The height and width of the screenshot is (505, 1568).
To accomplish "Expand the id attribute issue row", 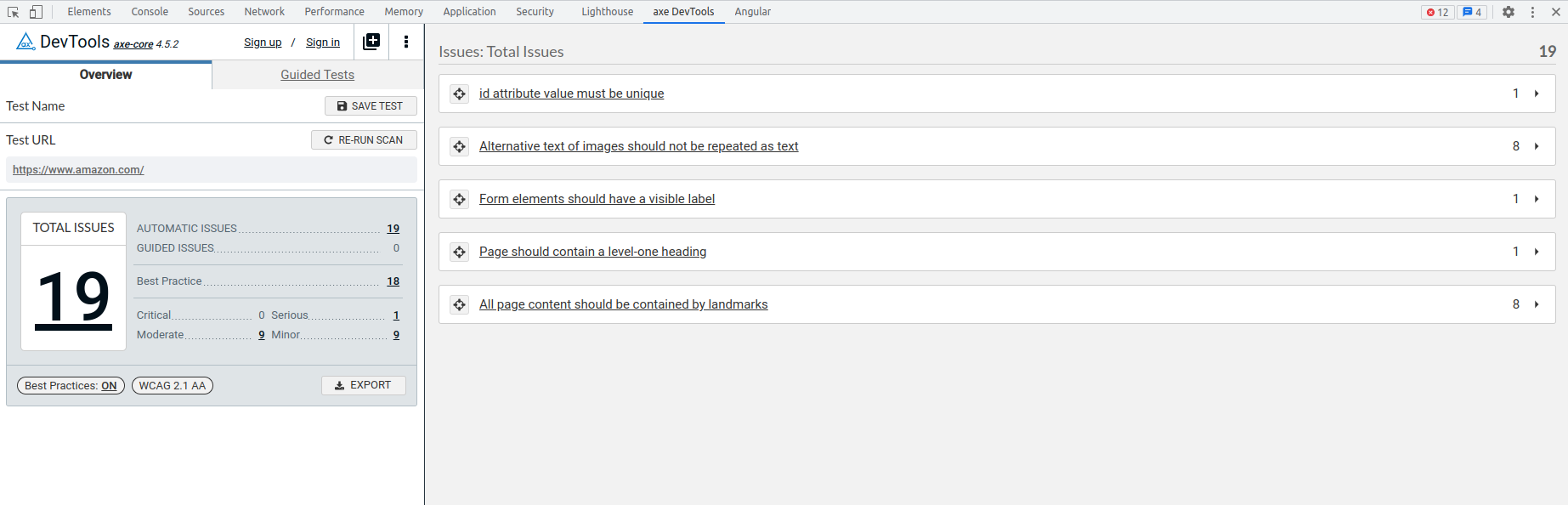I will (x=1536, y=94).
